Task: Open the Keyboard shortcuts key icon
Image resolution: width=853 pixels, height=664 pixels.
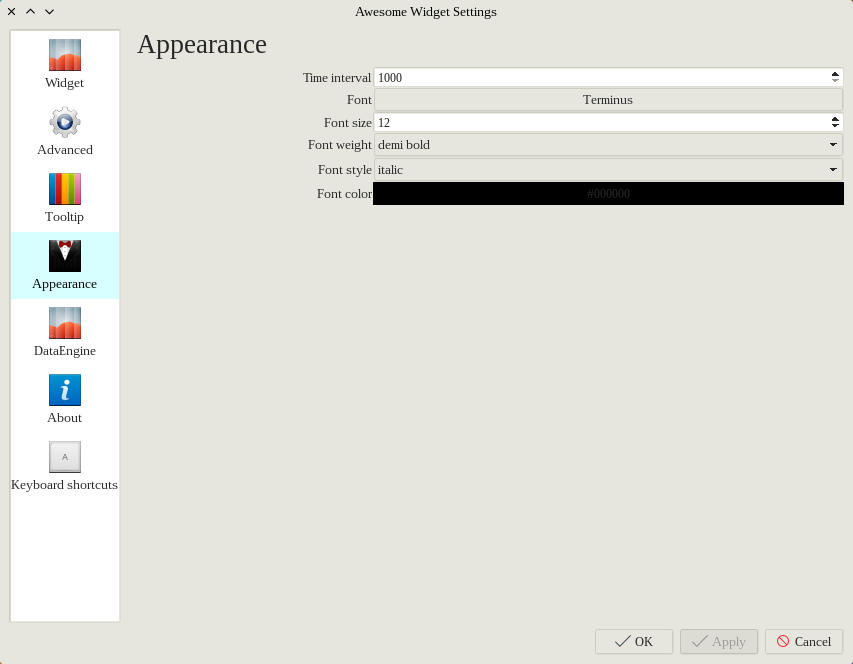Action: click(x=65, y=457)
